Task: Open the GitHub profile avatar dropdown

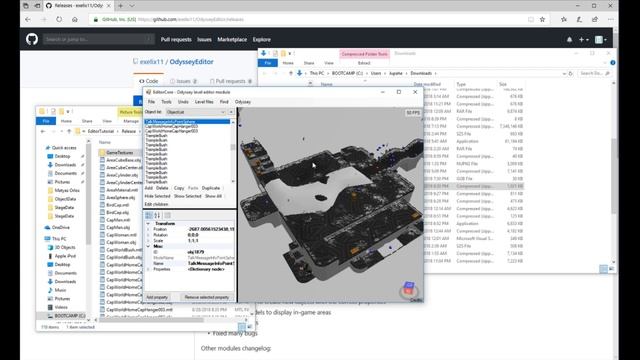Action: [x=600, y=40]
